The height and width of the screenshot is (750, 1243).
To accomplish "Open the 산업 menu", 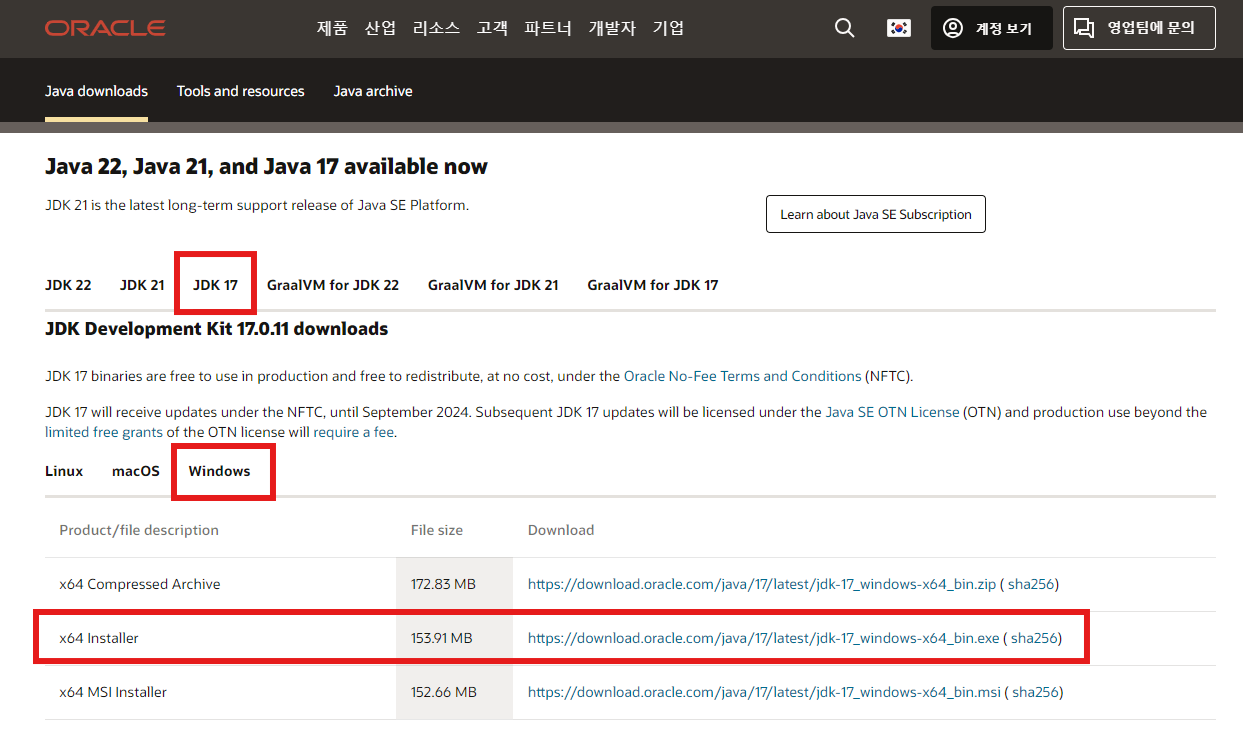I will (380, 28).
